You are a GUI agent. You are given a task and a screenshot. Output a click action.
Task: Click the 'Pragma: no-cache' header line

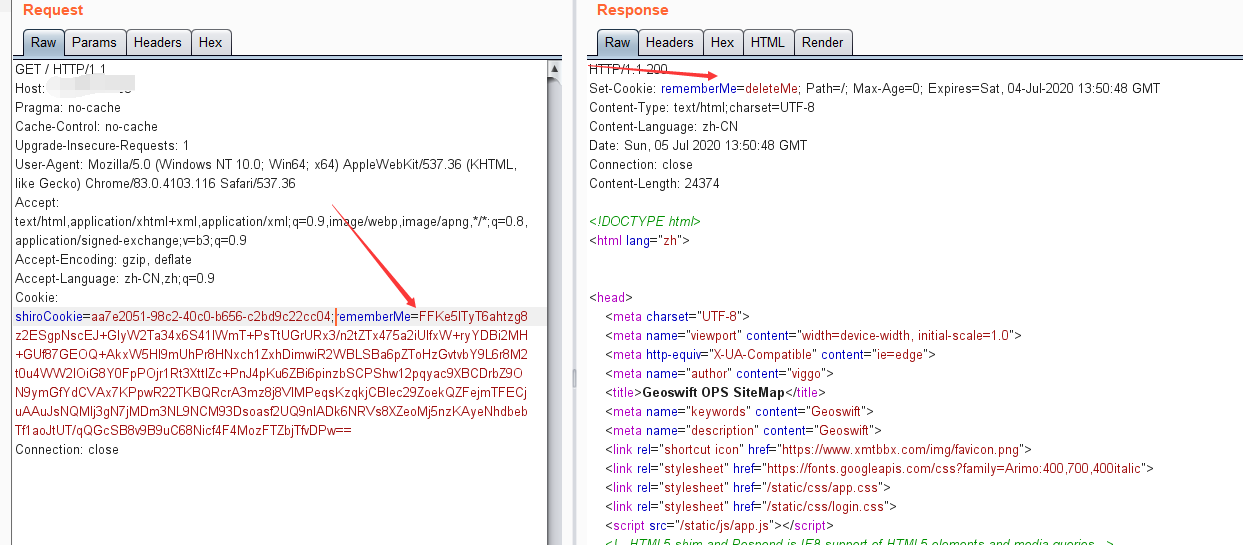pyautogui.click(x=68, y=107)
